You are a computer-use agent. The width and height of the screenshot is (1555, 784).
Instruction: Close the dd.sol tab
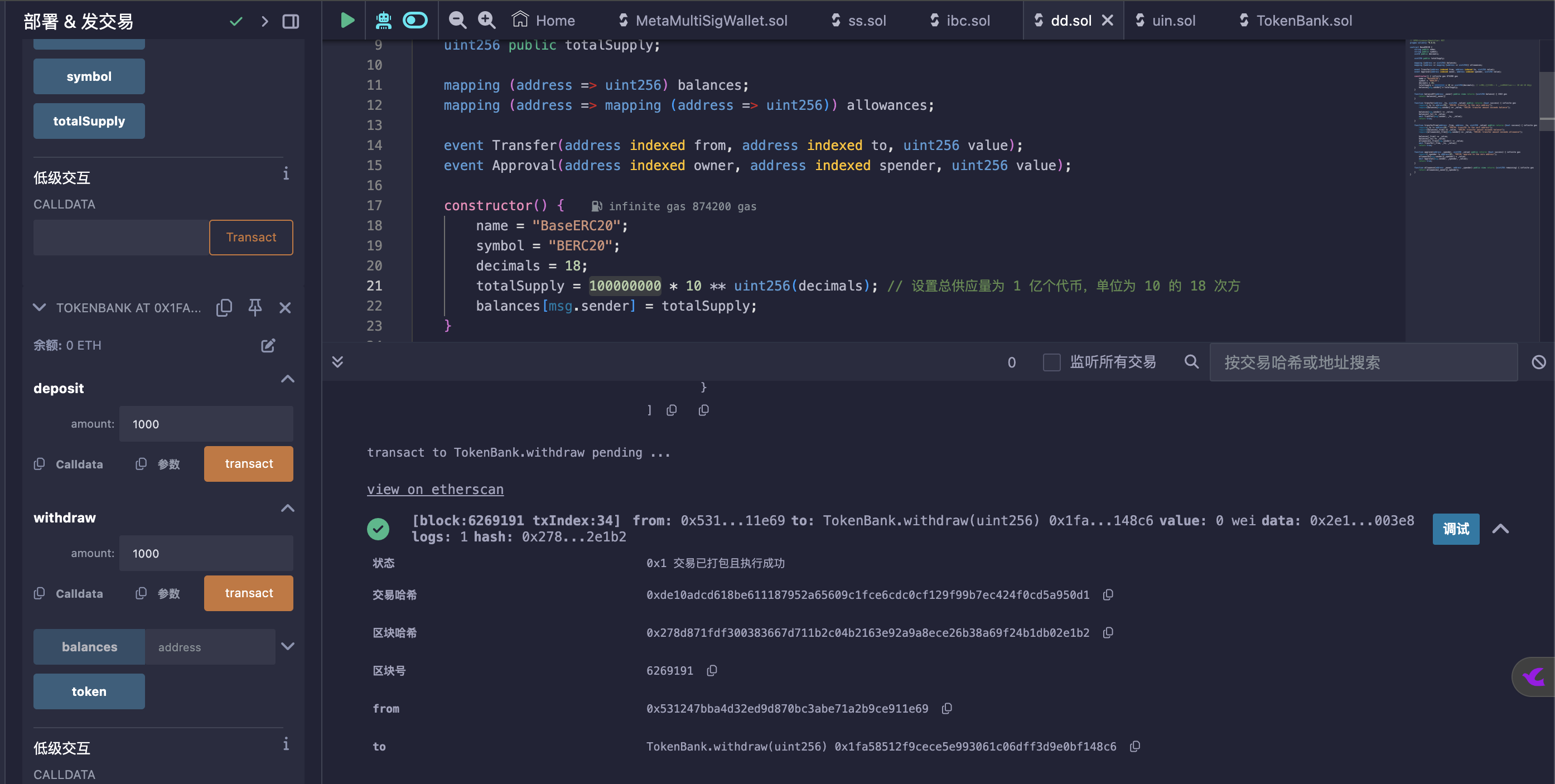(1107, 20)
